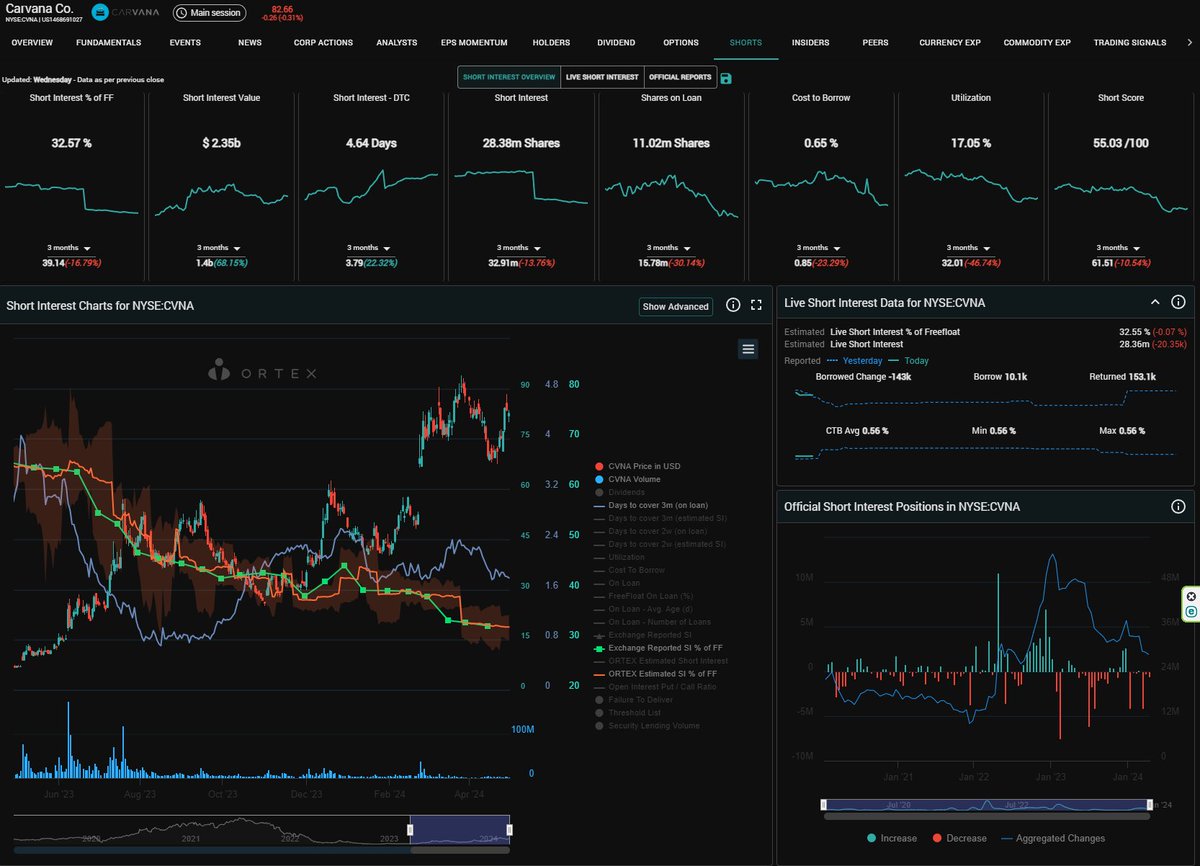This screenshot has width=1200, height=866.
Task: Toggle Increase bars in positions legend
Action: coord(891,838)
